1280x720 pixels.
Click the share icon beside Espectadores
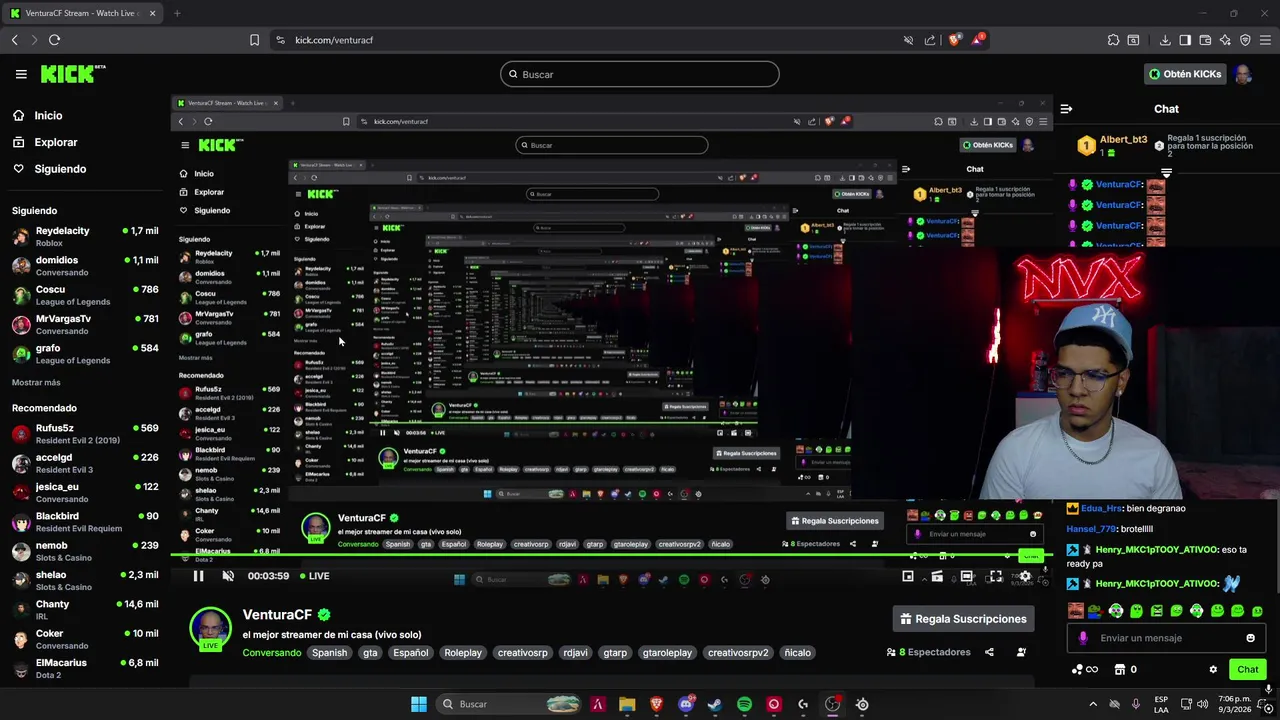[989, 652]
